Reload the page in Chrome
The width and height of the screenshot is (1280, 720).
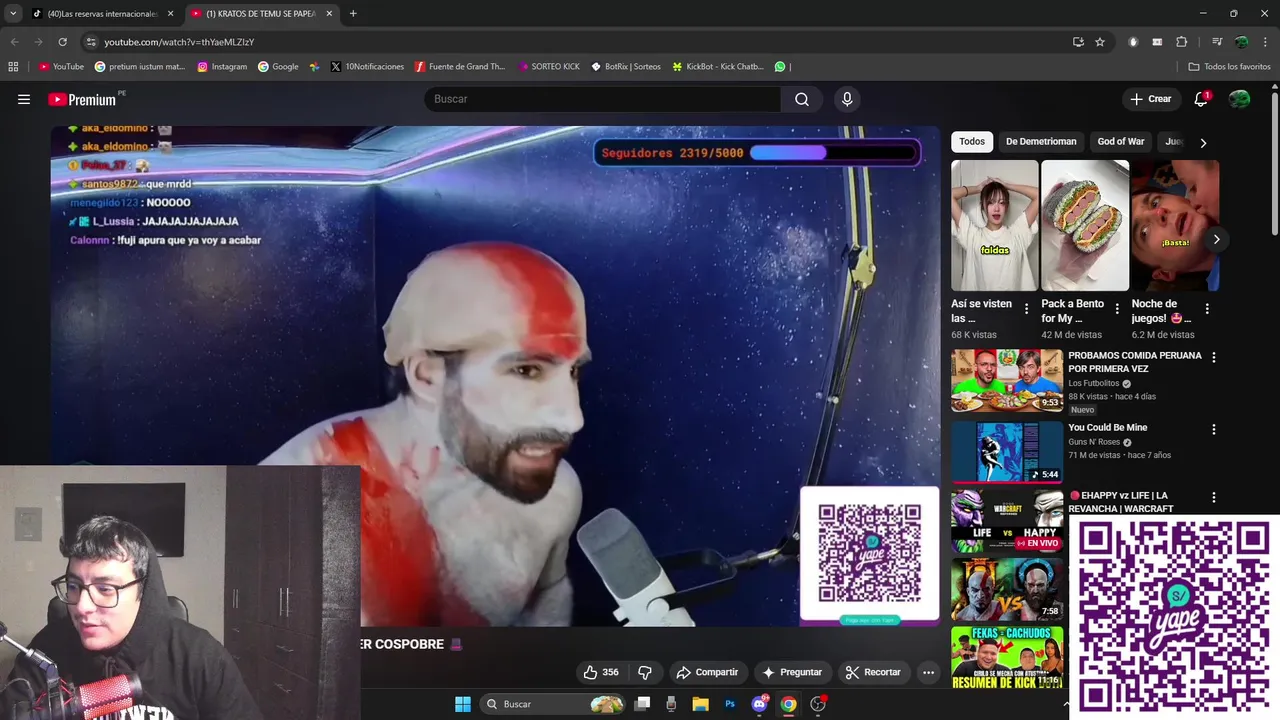pos(62,42)
